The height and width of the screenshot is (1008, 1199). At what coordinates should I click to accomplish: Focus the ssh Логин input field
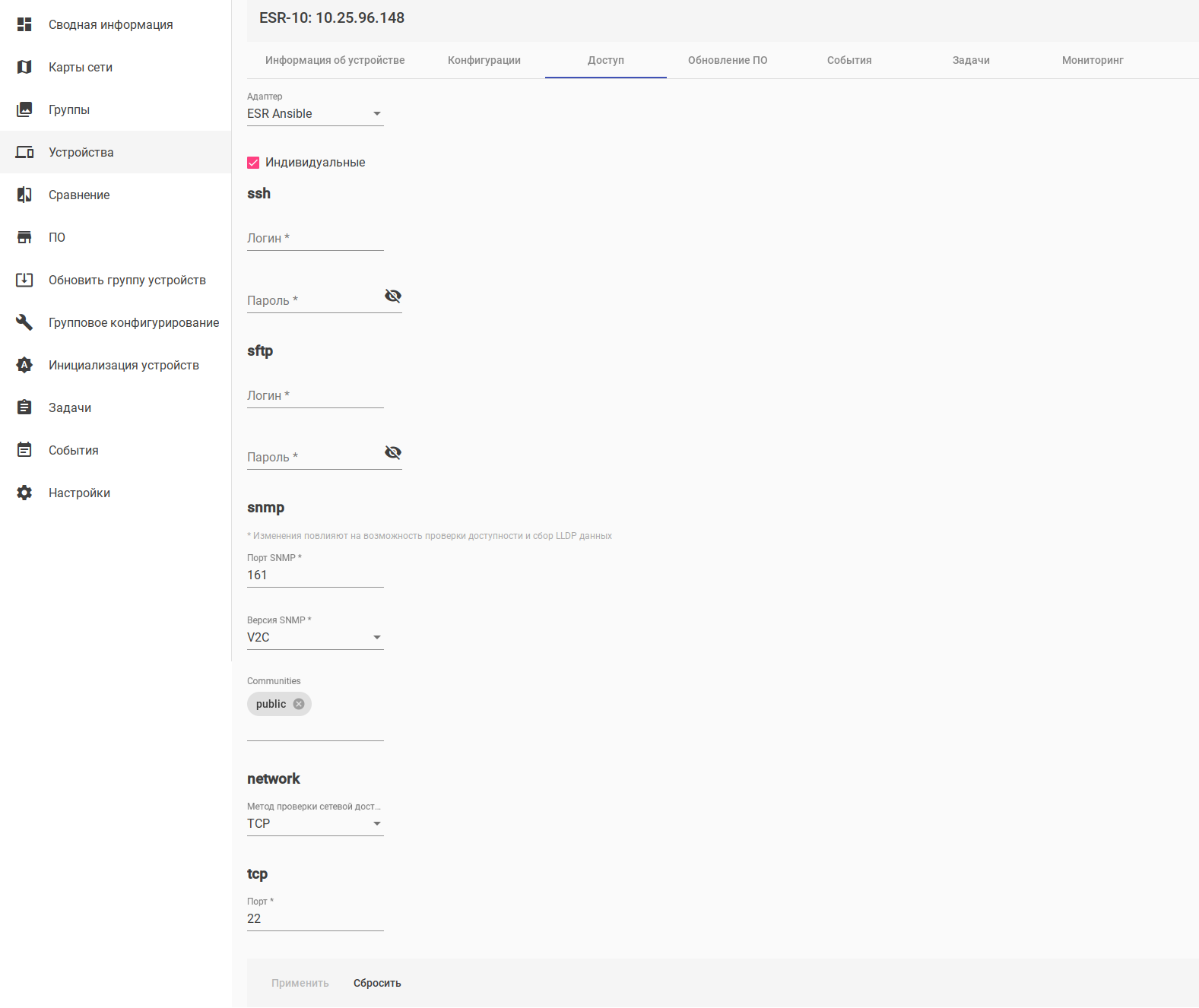(x=315, y=239)
